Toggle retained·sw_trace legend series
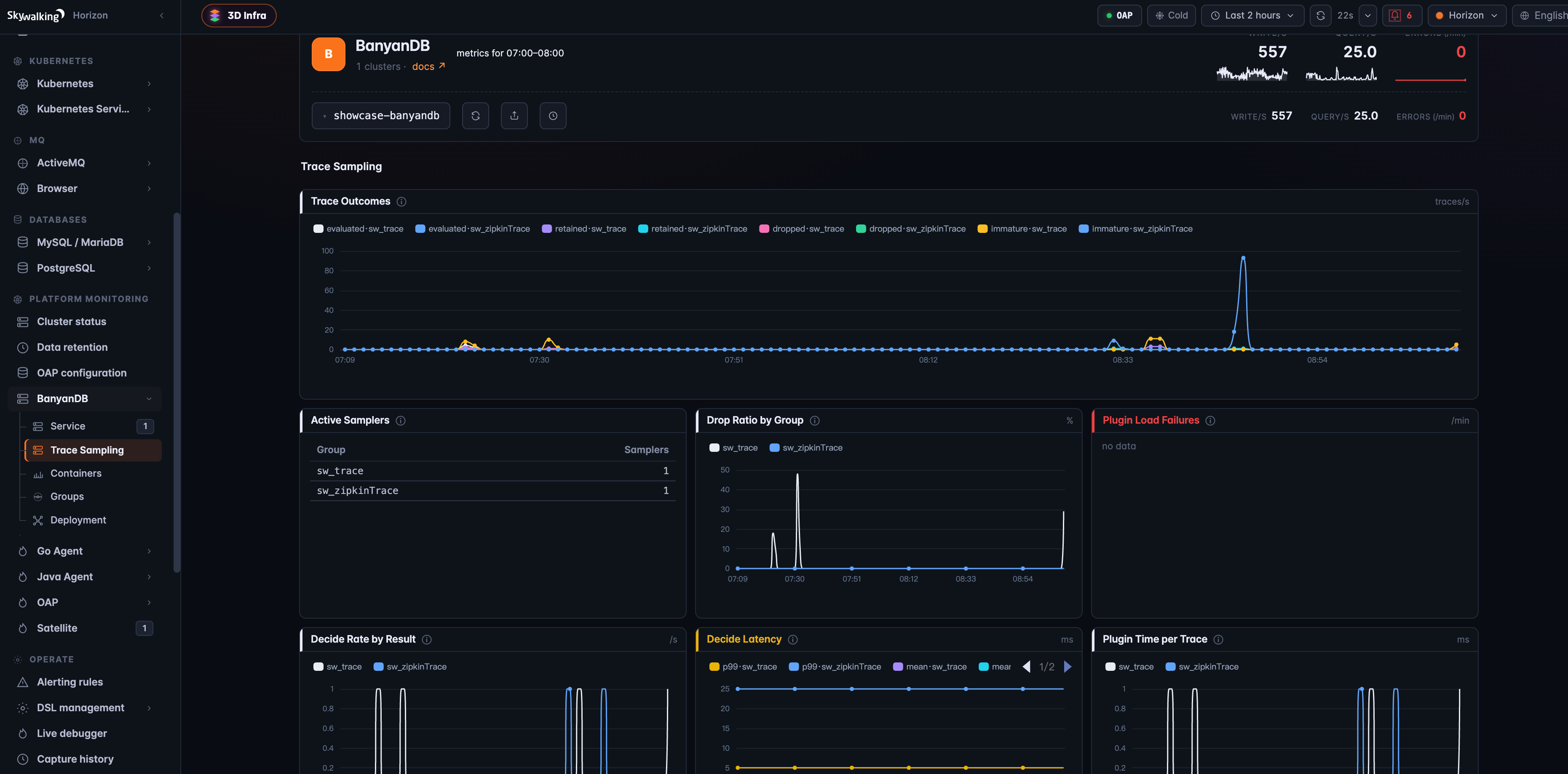The image size is (1568, 774). pos(584,229)
